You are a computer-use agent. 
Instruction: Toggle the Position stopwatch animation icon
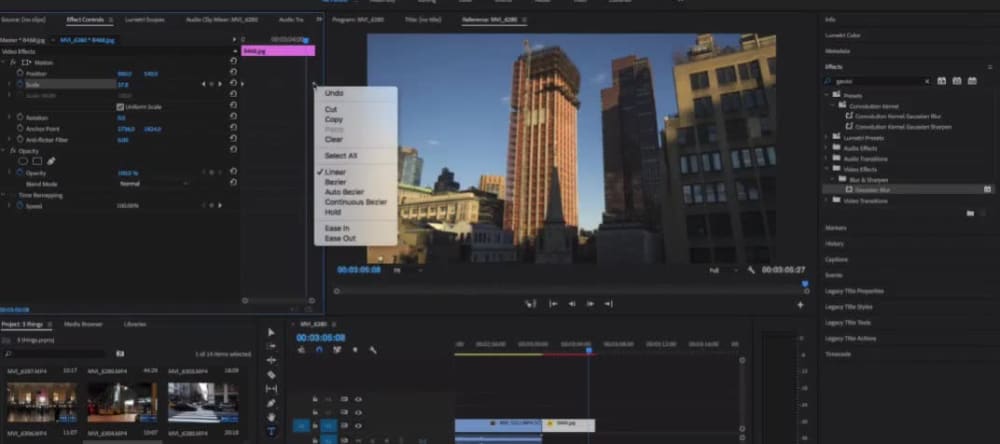pyautogui.click(x=20, y=73)
